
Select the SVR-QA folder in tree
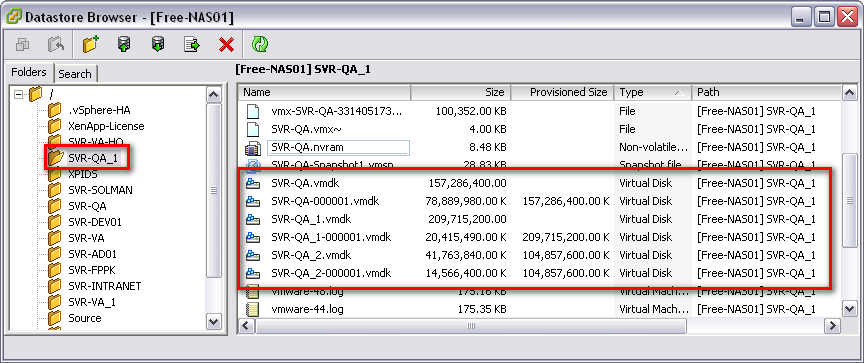pyautogui.click(x=88, y=206)
